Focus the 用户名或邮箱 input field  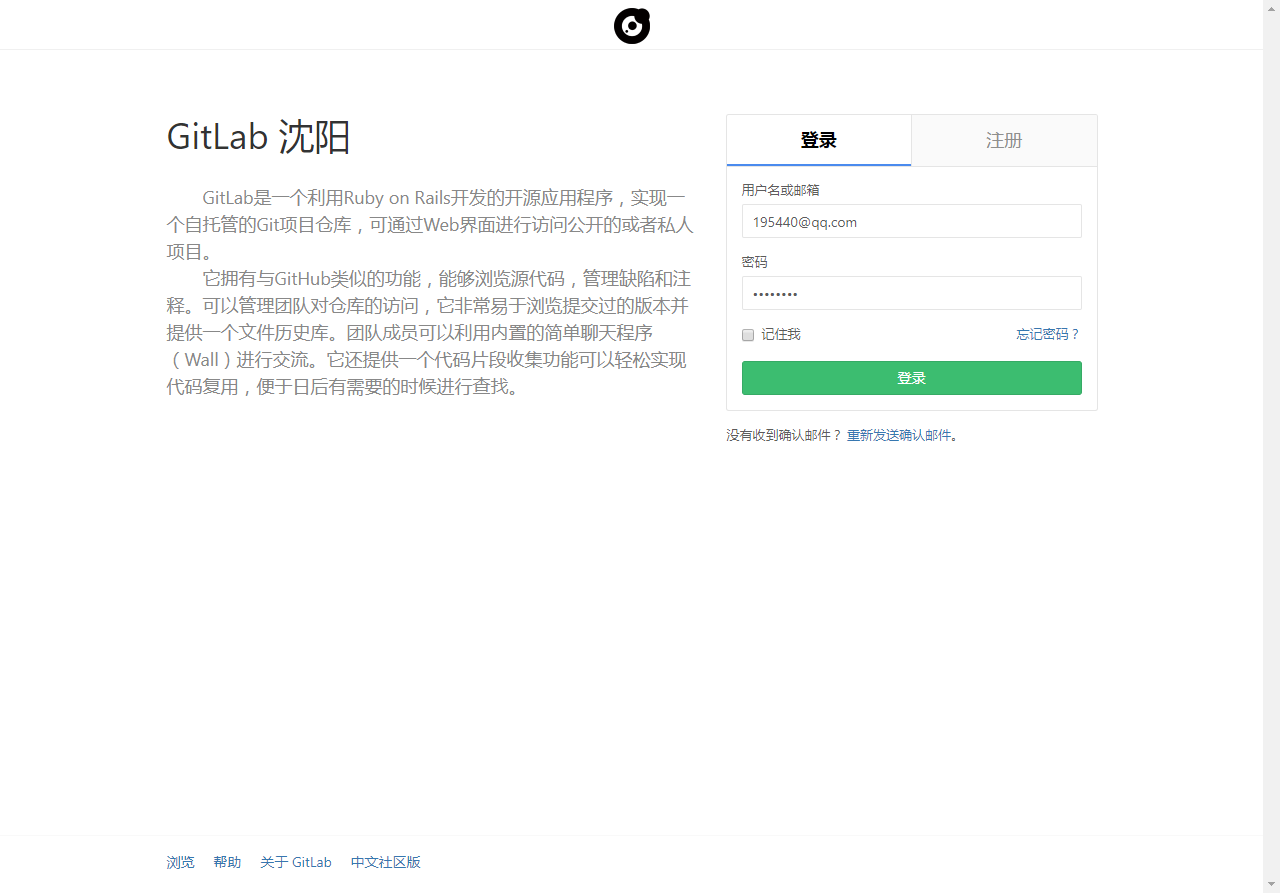pyautogui.click(x=912, y=221)
